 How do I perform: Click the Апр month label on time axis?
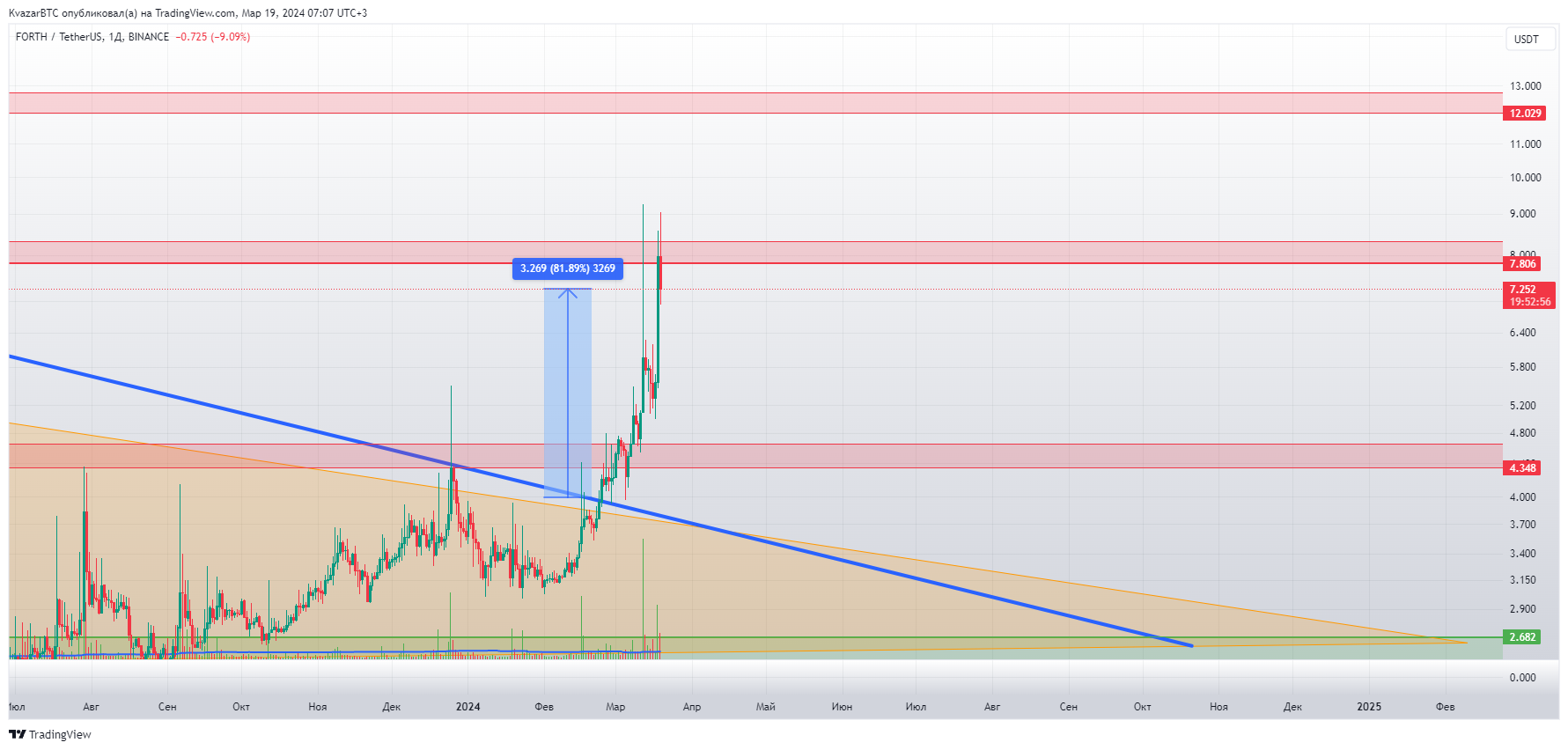point(692,707)
